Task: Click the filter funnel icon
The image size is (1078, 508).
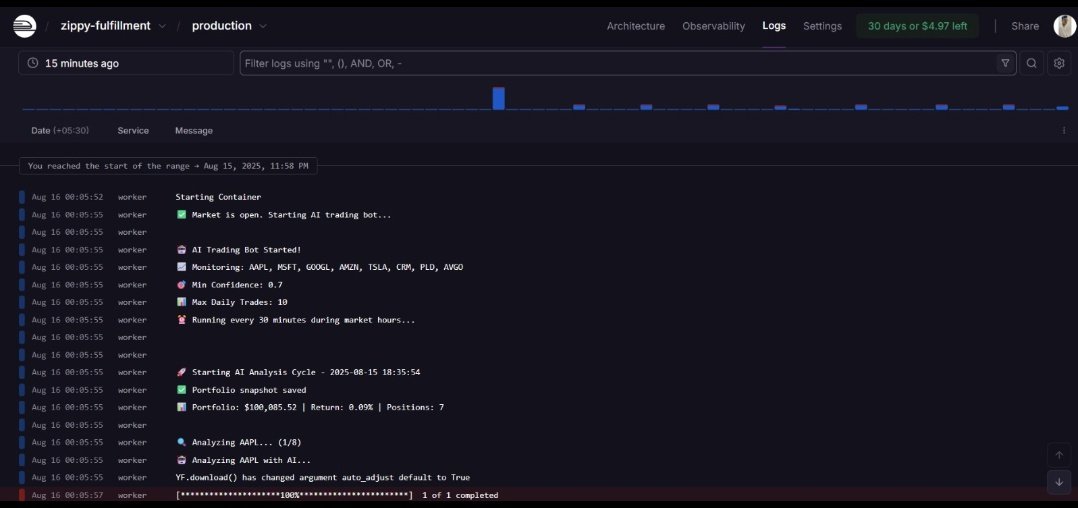Action: coord(1005,63)
